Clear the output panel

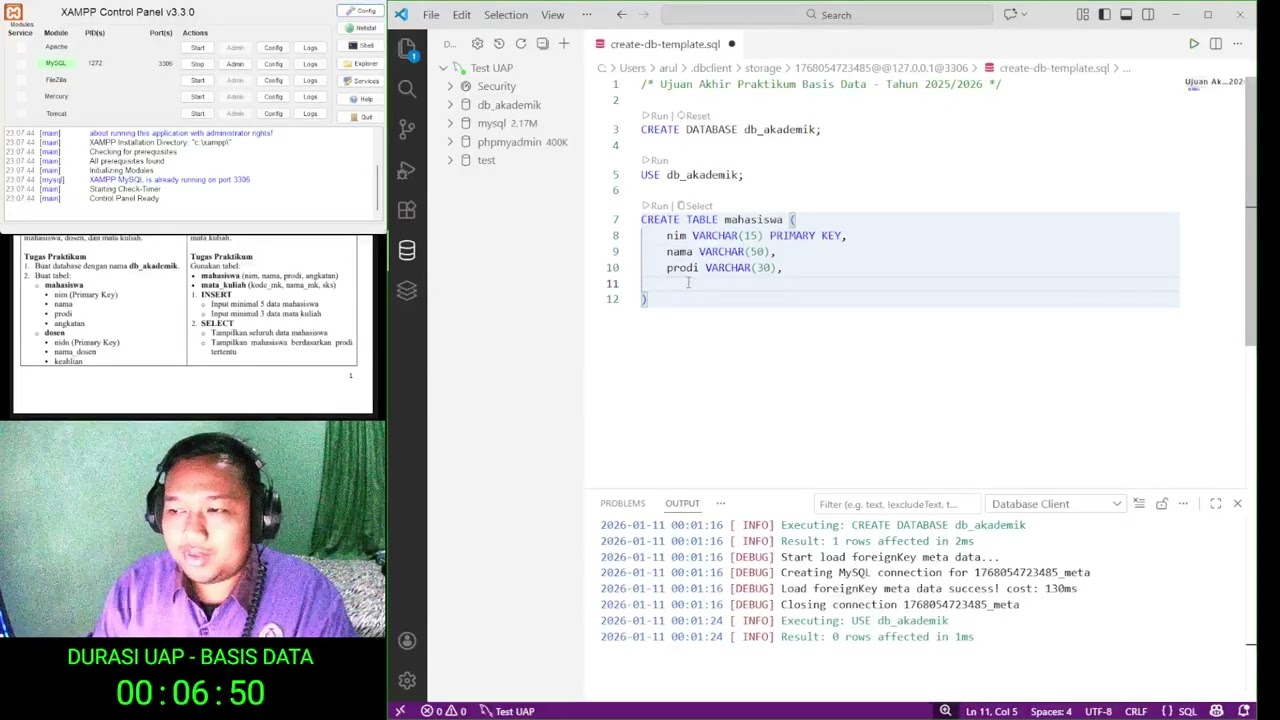[1140, 504]
